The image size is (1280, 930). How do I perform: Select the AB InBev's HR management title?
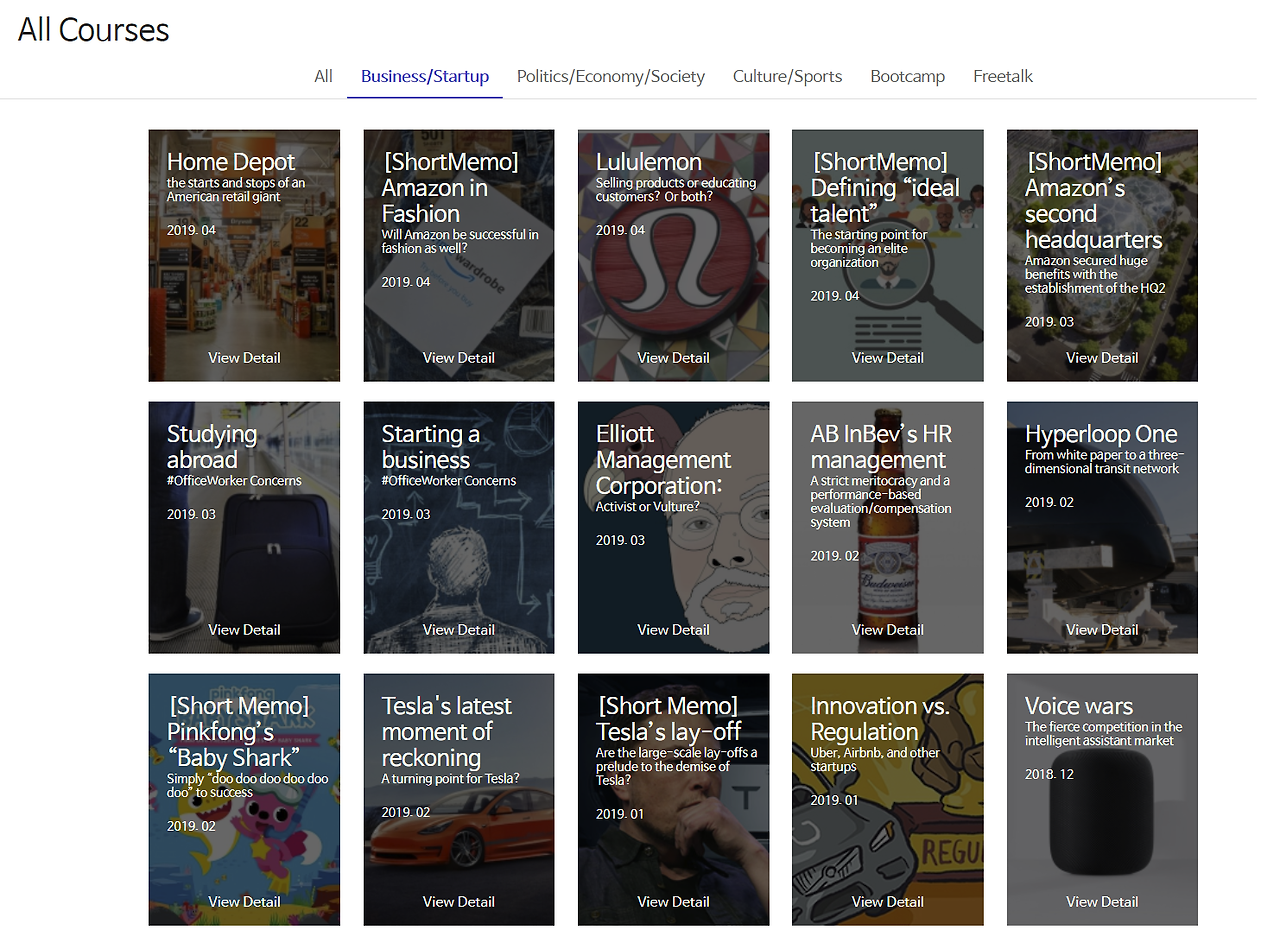tap(882, 447)
